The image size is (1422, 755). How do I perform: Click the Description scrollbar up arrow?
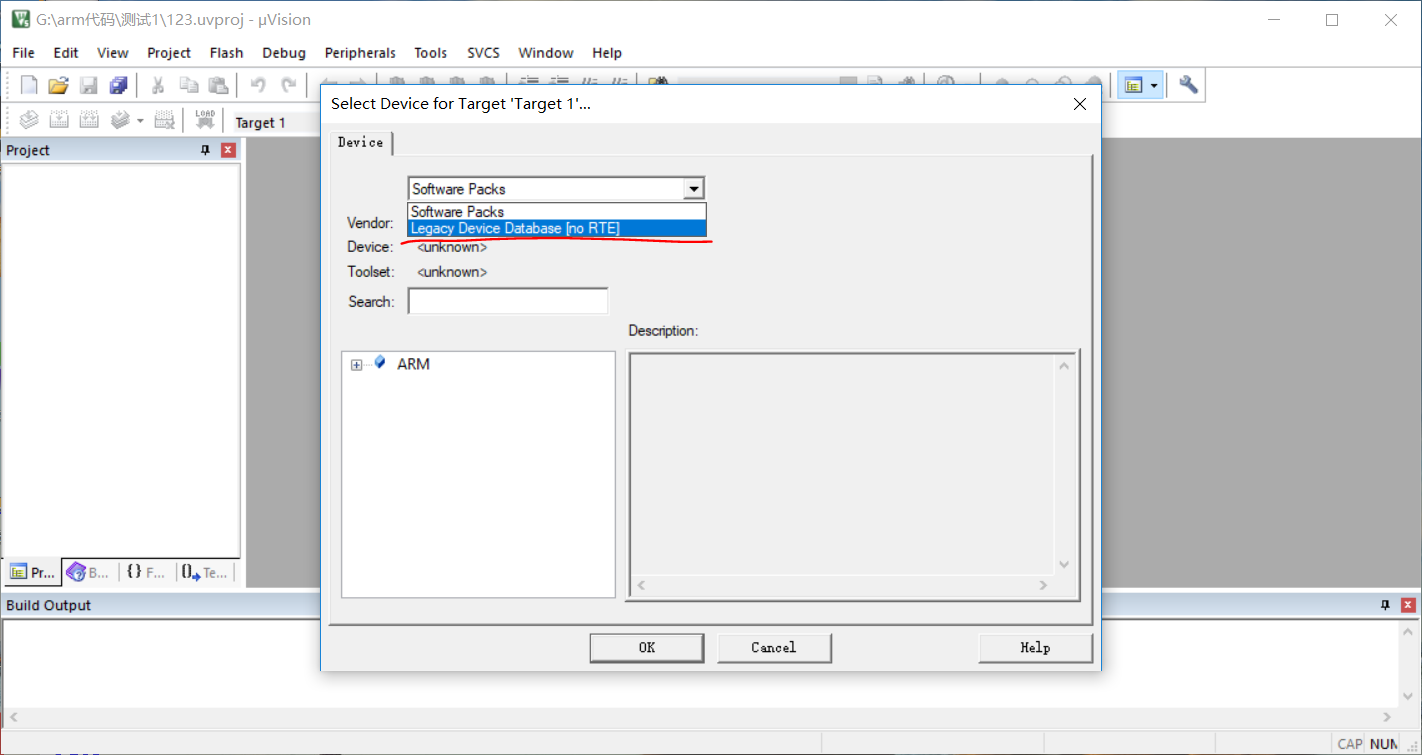tap(1064, 366)
